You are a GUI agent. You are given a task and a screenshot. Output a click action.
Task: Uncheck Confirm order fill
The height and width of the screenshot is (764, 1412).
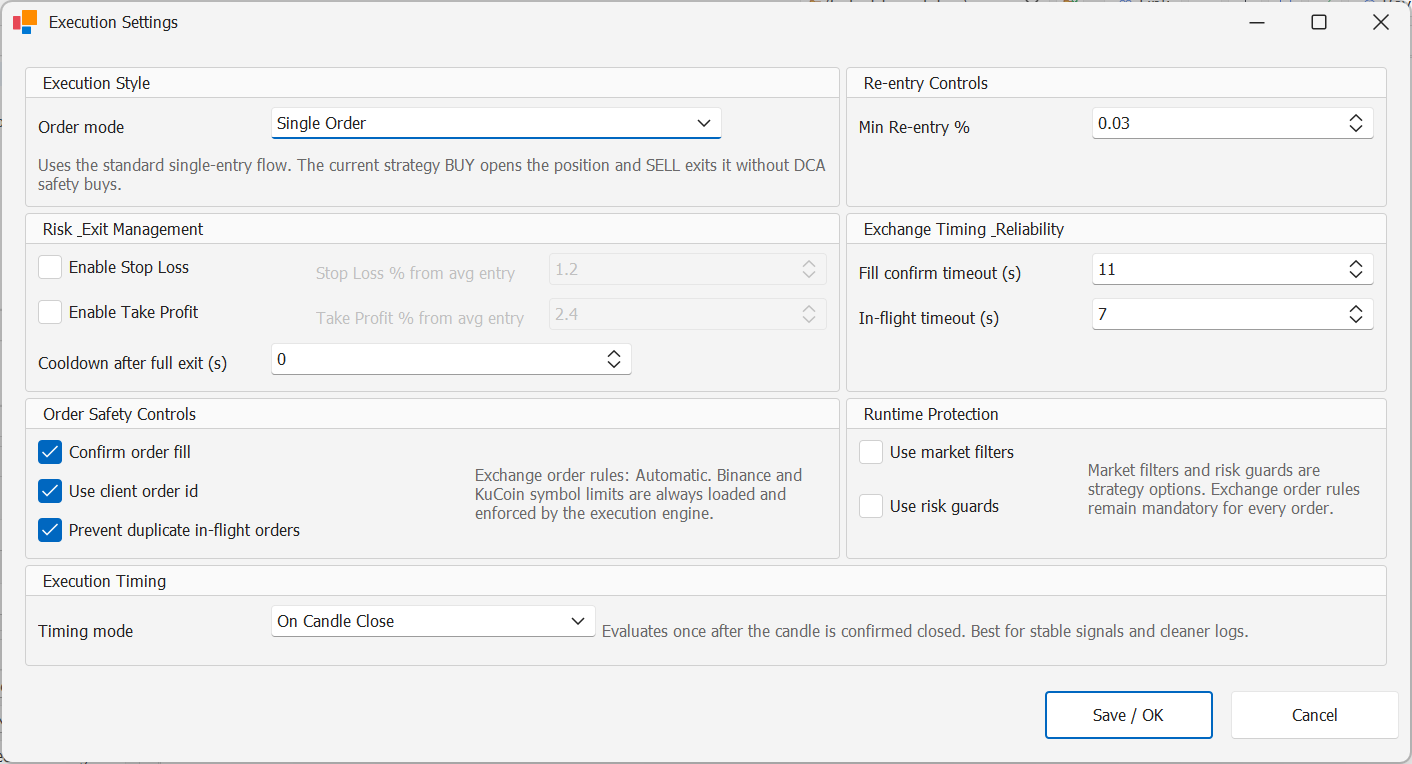pyautogui.click(x=50, y=452)
